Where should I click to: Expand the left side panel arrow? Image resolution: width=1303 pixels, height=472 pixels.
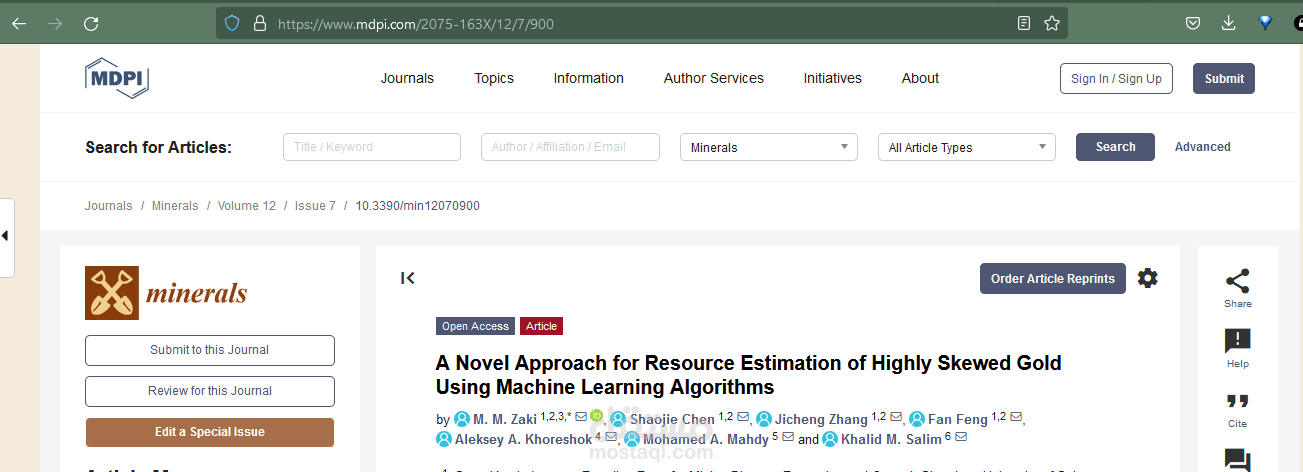coord(6,237)
